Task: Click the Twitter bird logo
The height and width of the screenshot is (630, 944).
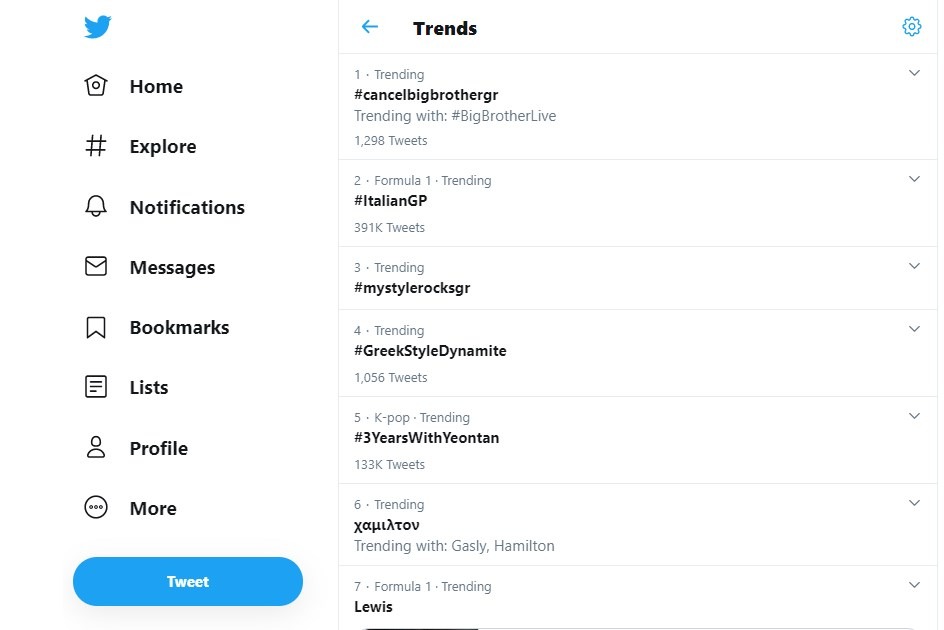Action: (x=97, y=27)
